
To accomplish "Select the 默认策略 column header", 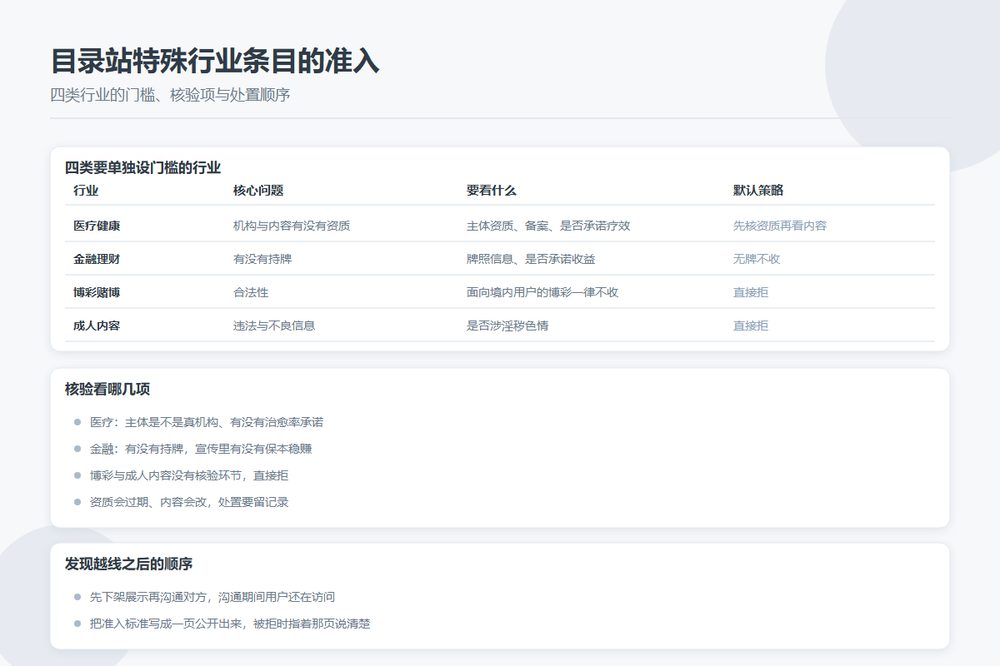I will 758,190.
